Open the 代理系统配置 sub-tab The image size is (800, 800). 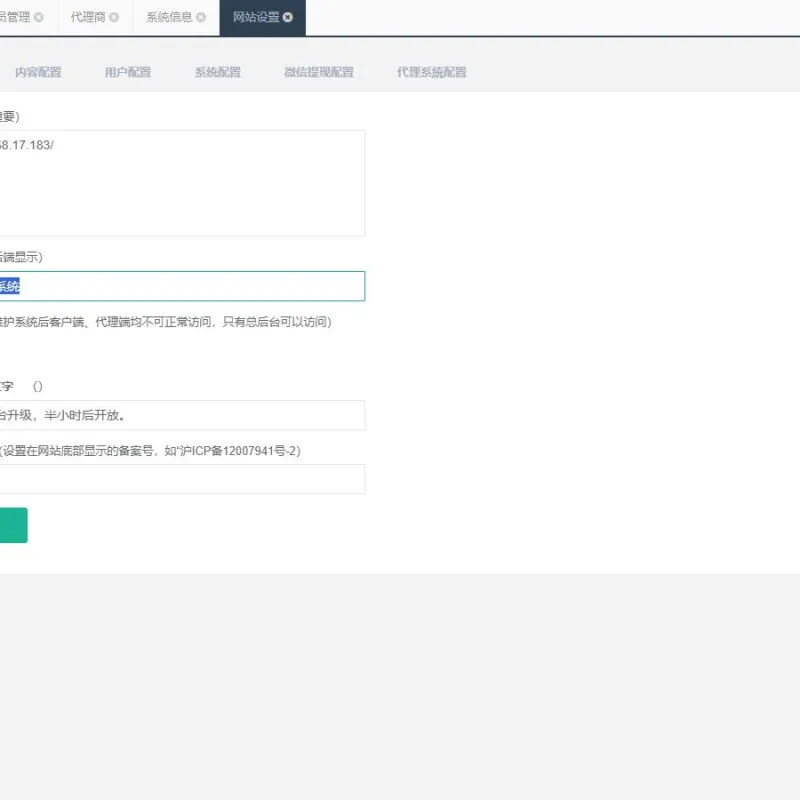[x=432, y=72]
